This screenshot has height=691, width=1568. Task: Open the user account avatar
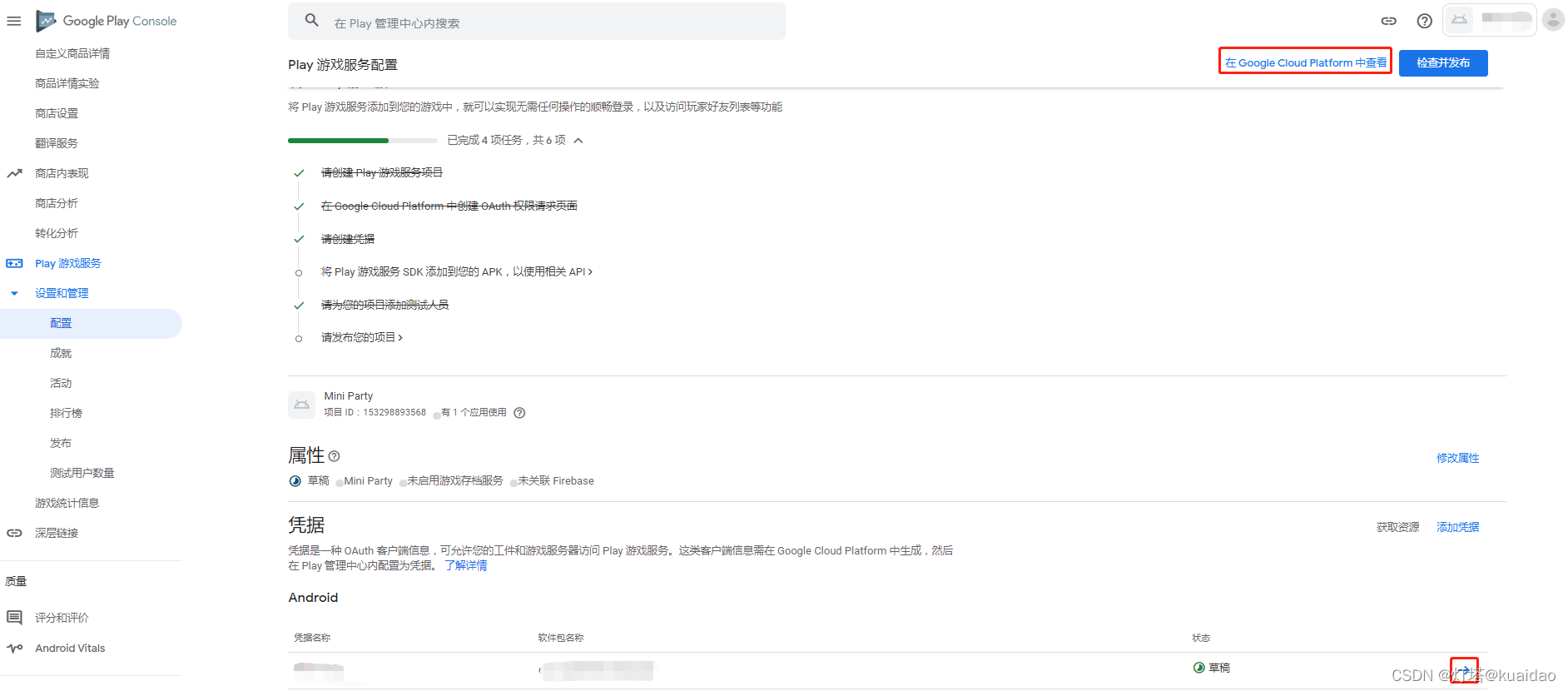[x=1553, y=19]
